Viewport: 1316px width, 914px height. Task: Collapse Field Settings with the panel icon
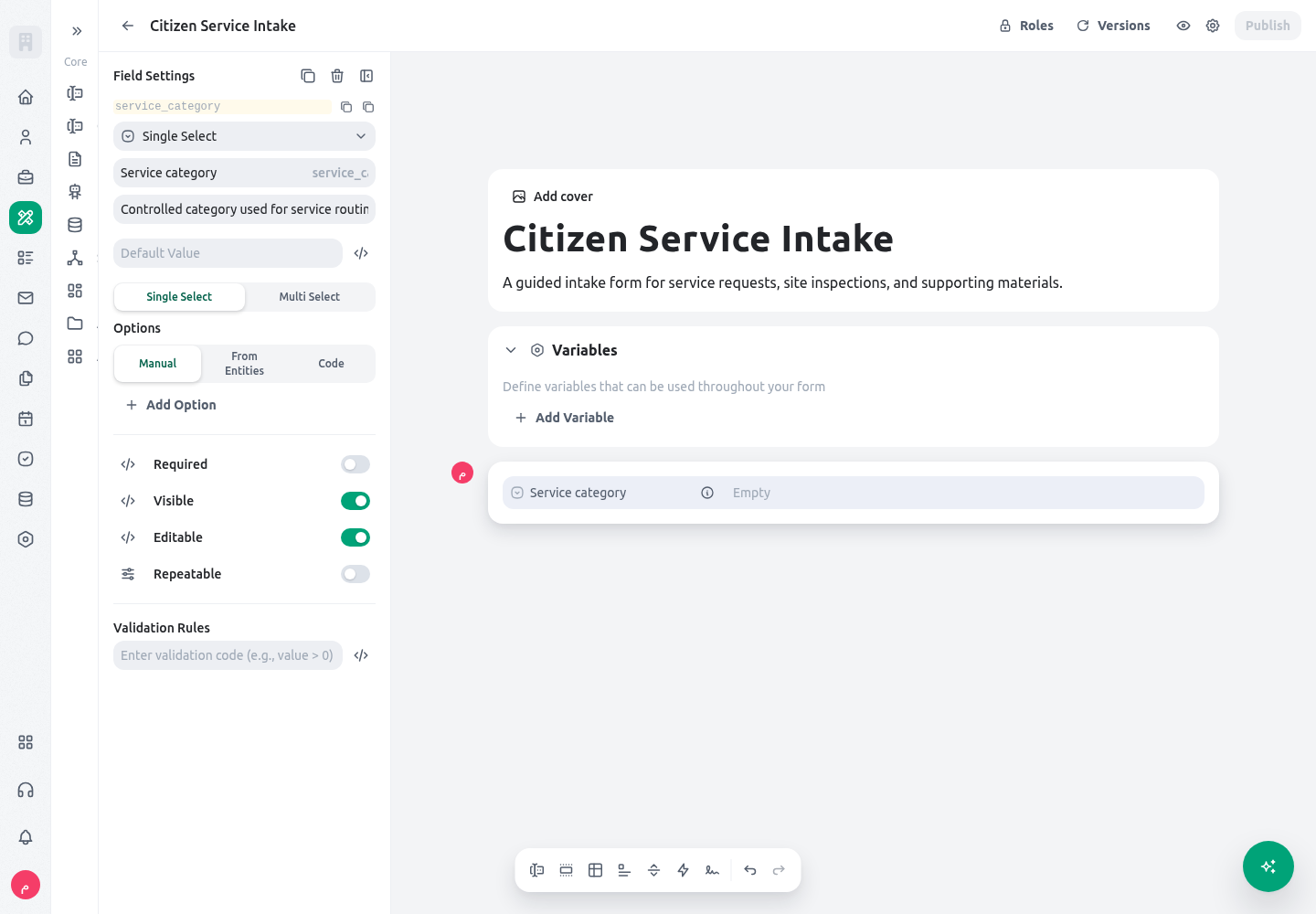366,76
